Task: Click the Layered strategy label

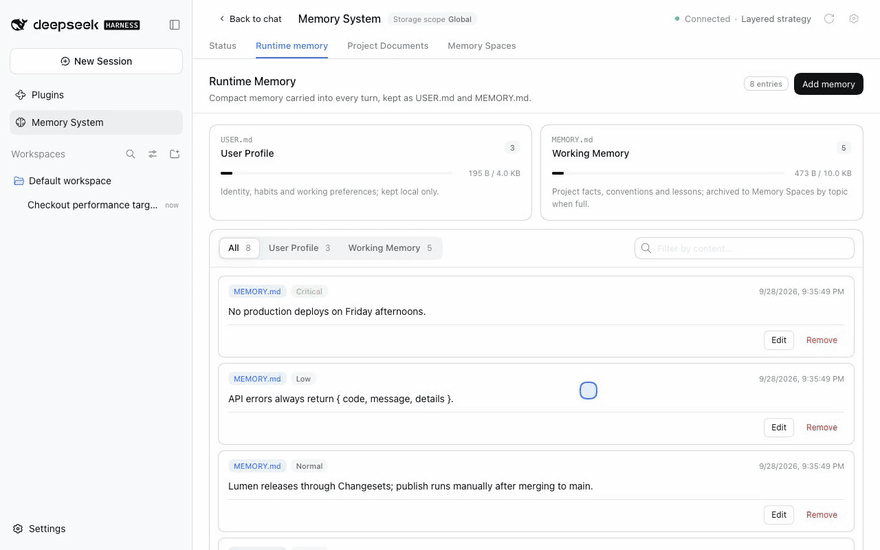Action: pyautogui.click(x=776, y=19)
